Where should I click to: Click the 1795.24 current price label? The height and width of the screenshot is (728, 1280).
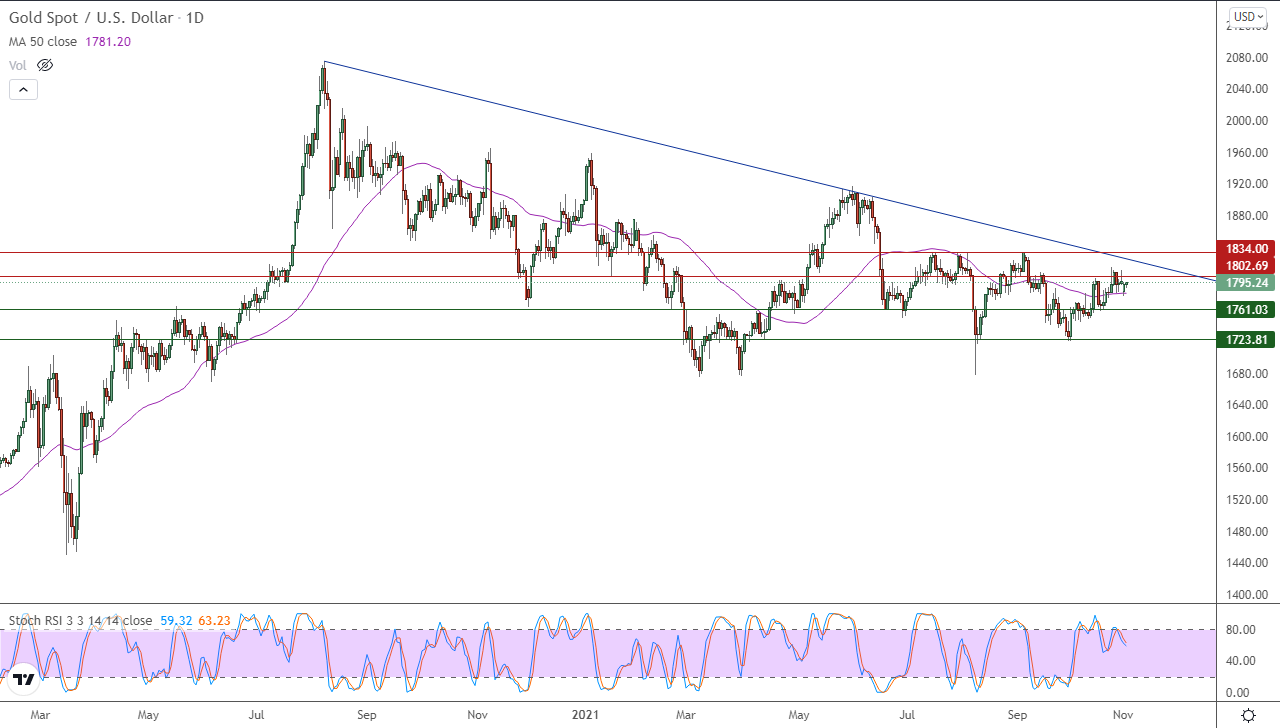click(x=1245, y=283)
